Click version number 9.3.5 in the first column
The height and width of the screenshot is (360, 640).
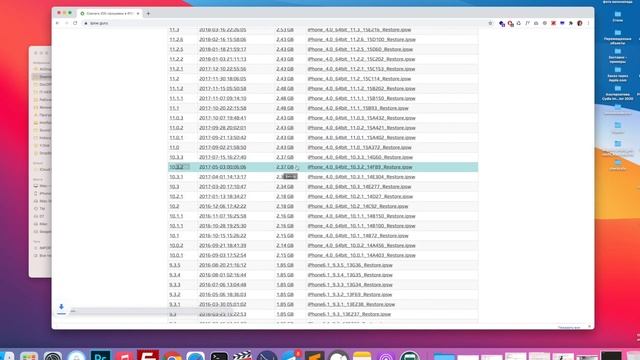point(175,265)
